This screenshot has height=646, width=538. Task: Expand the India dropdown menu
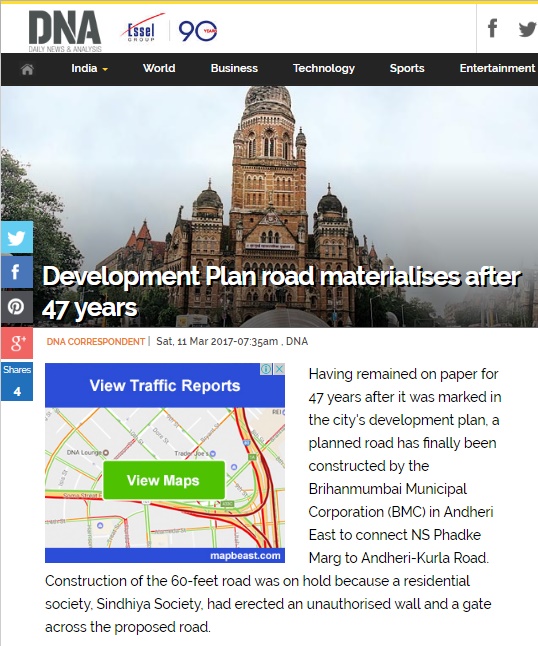coord(89,68)
